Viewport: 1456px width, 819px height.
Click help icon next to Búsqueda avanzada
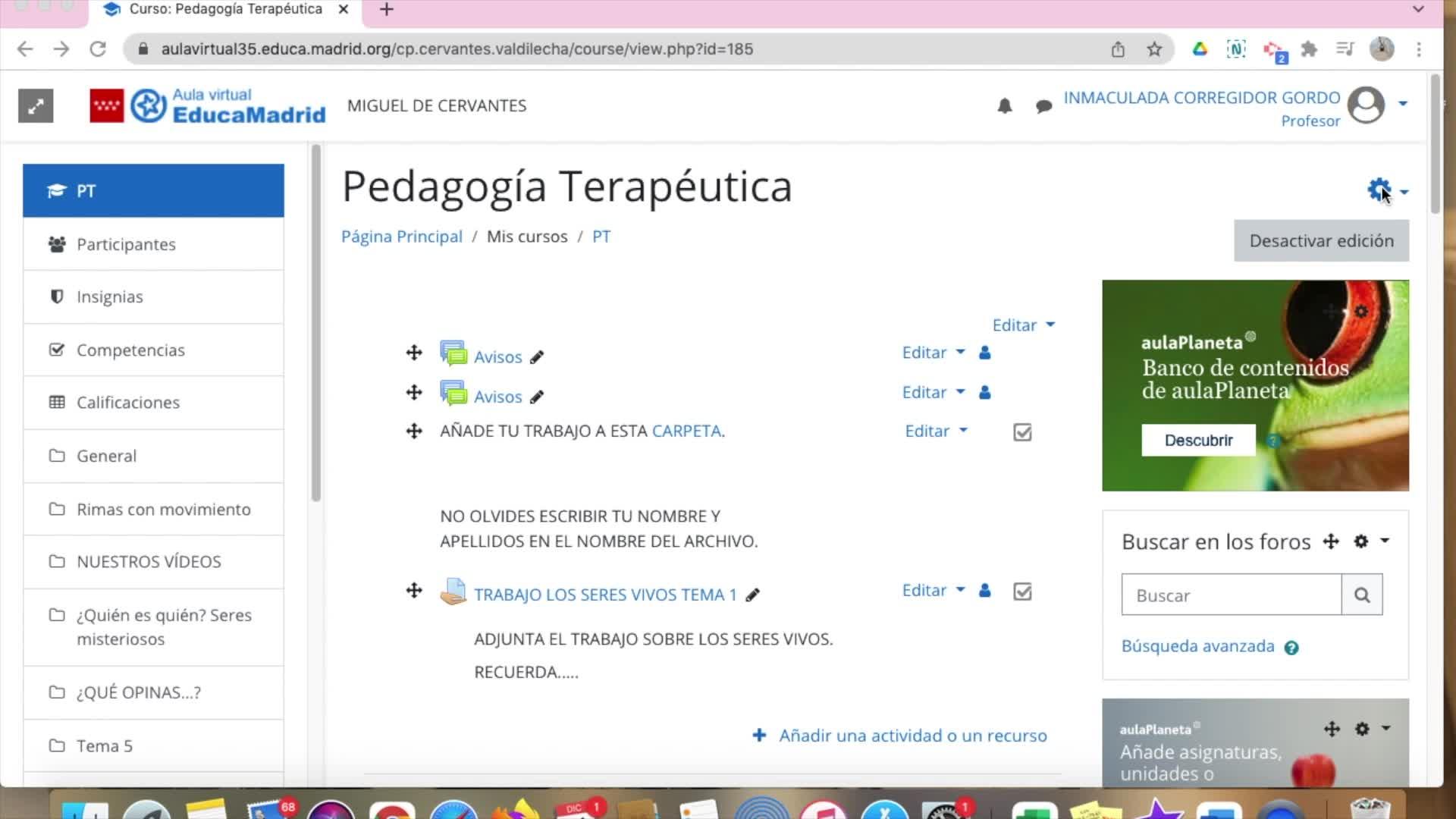tap(1291, 648)
